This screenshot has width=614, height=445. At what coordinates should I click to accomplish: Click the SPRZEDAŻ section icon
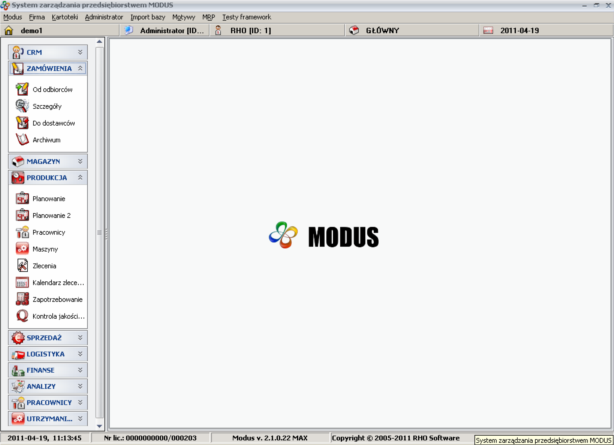click(x=18, y=338)
